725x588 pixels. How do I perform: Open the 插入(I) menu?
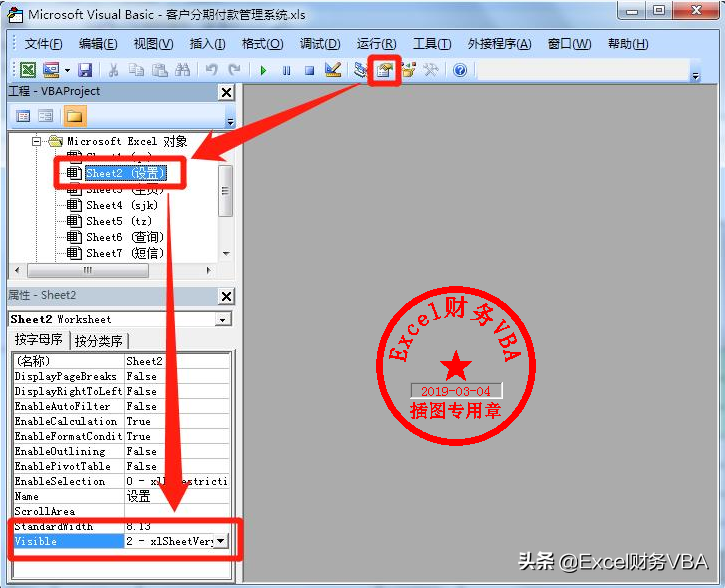(x=208, y=44)
